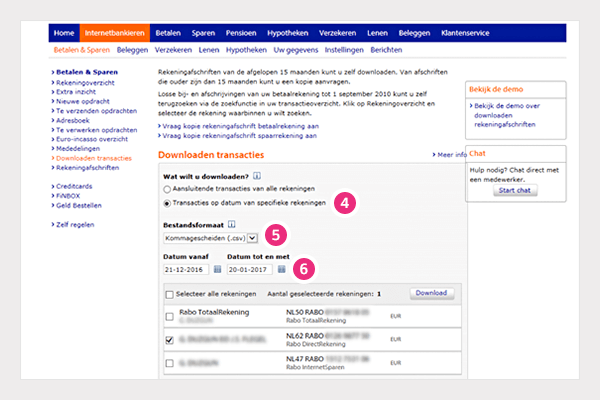Open FiNBOX in sidebar
Screen dimensions: 600x400
pyautogui.click(x=66, y=196)
